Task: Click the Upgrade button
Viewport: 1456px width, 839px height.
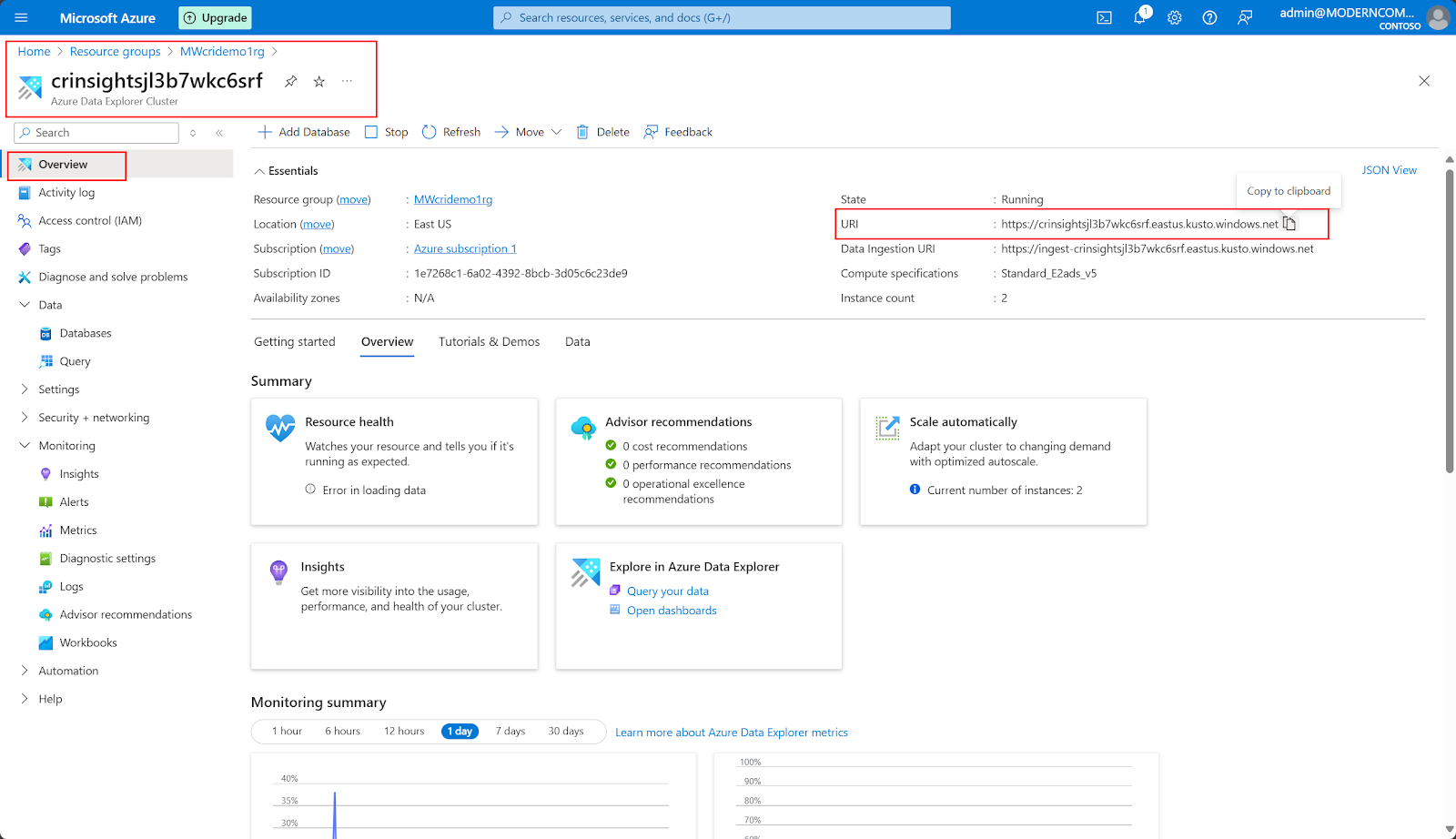Action: point(216,17)
